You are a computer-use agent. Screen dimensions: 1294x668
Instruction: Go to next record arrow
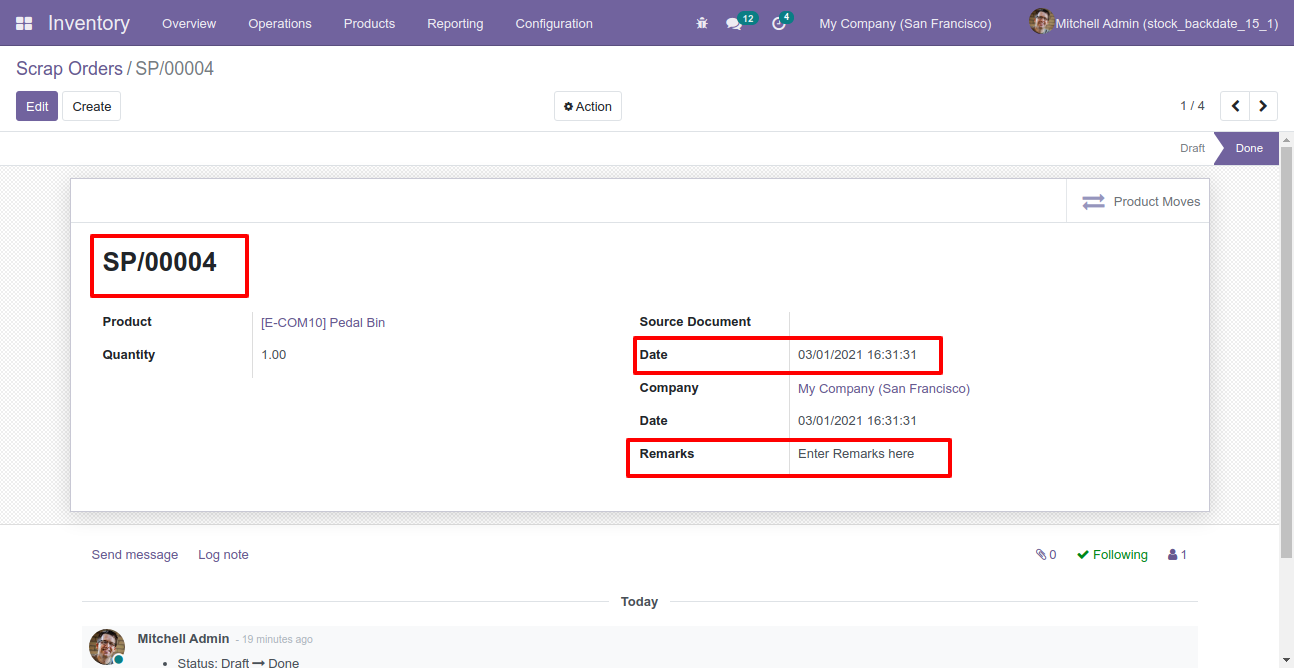(x=1264, y=106)
